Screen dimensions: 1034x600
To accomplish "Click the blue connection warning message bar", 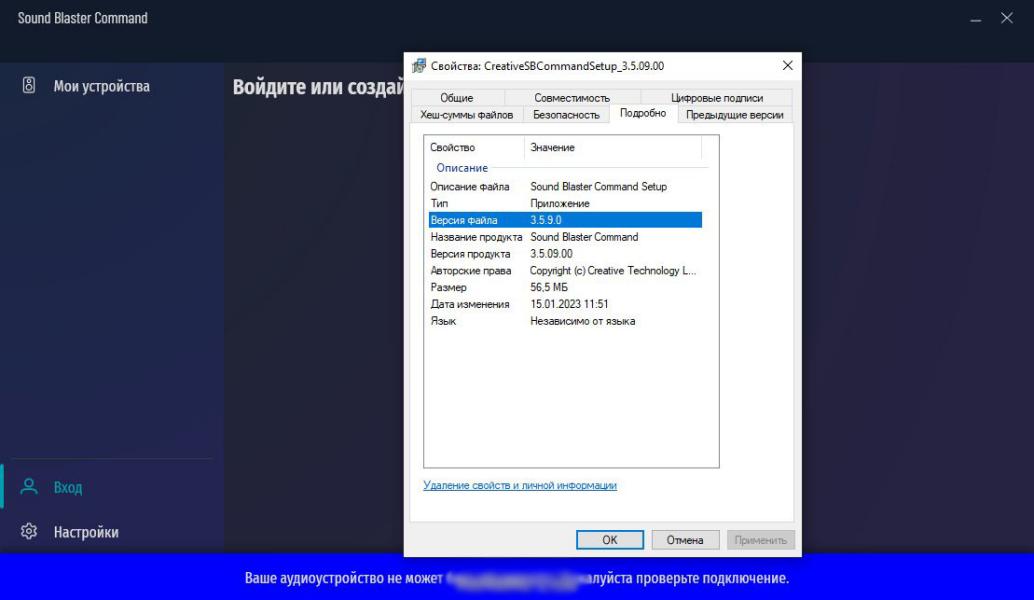I will pyautogui.click(x=517, y=578).
